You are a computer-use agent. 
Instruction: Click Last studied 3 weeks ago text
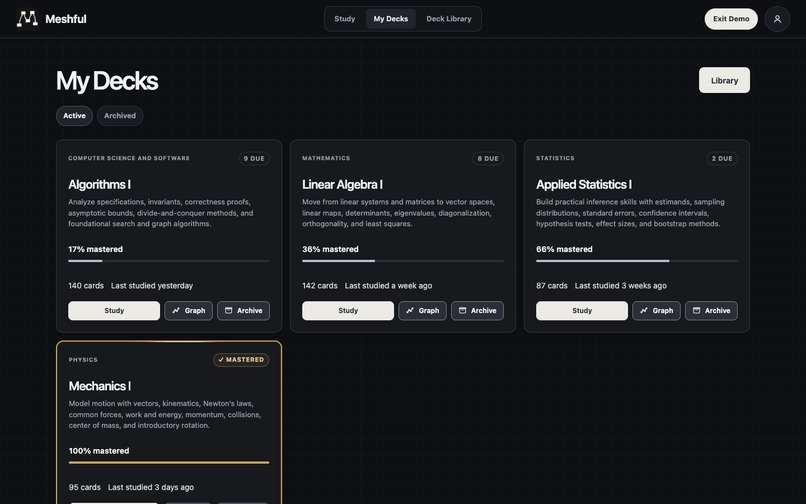[621, 286]
